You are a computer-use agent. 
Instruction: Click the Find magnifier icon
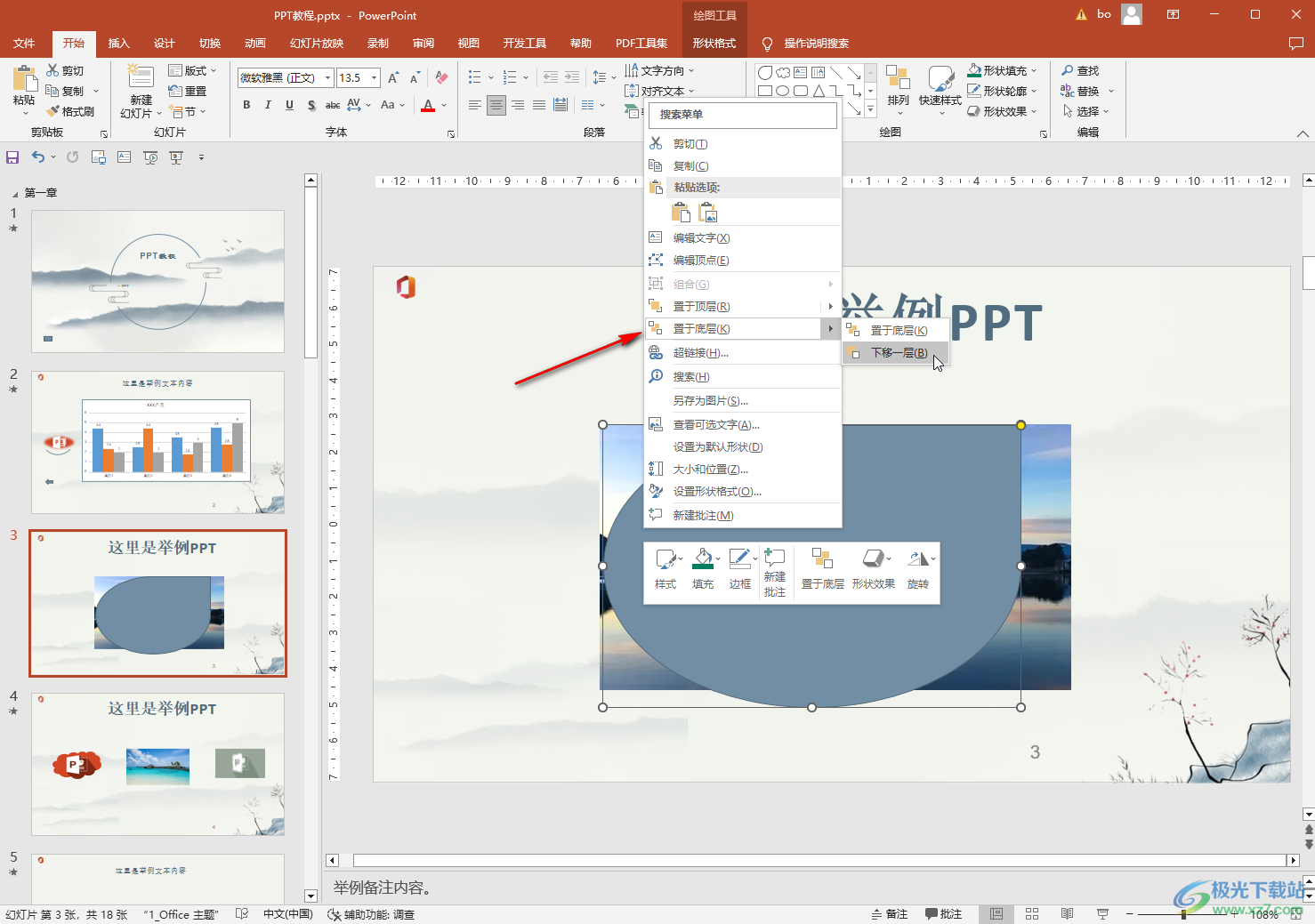click(x=1068, y=70)
